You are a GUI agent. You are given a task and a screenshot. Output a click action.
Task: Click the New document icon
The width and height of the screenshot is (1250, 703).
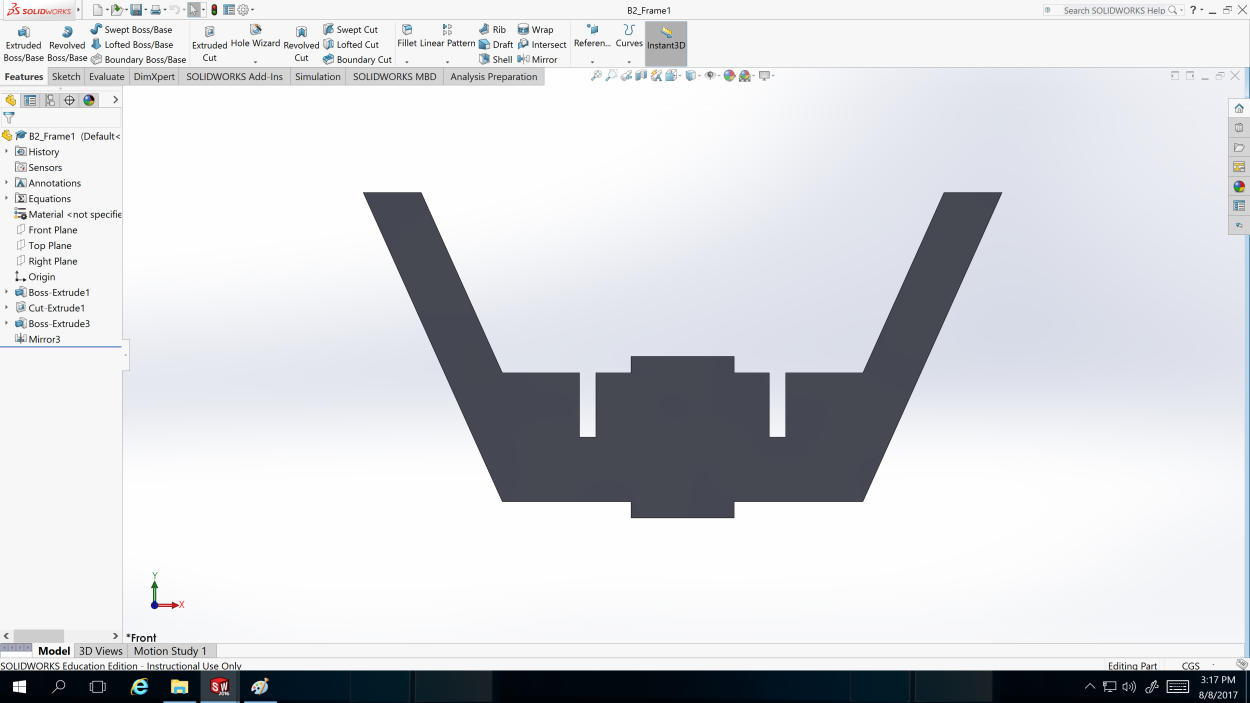97,10
